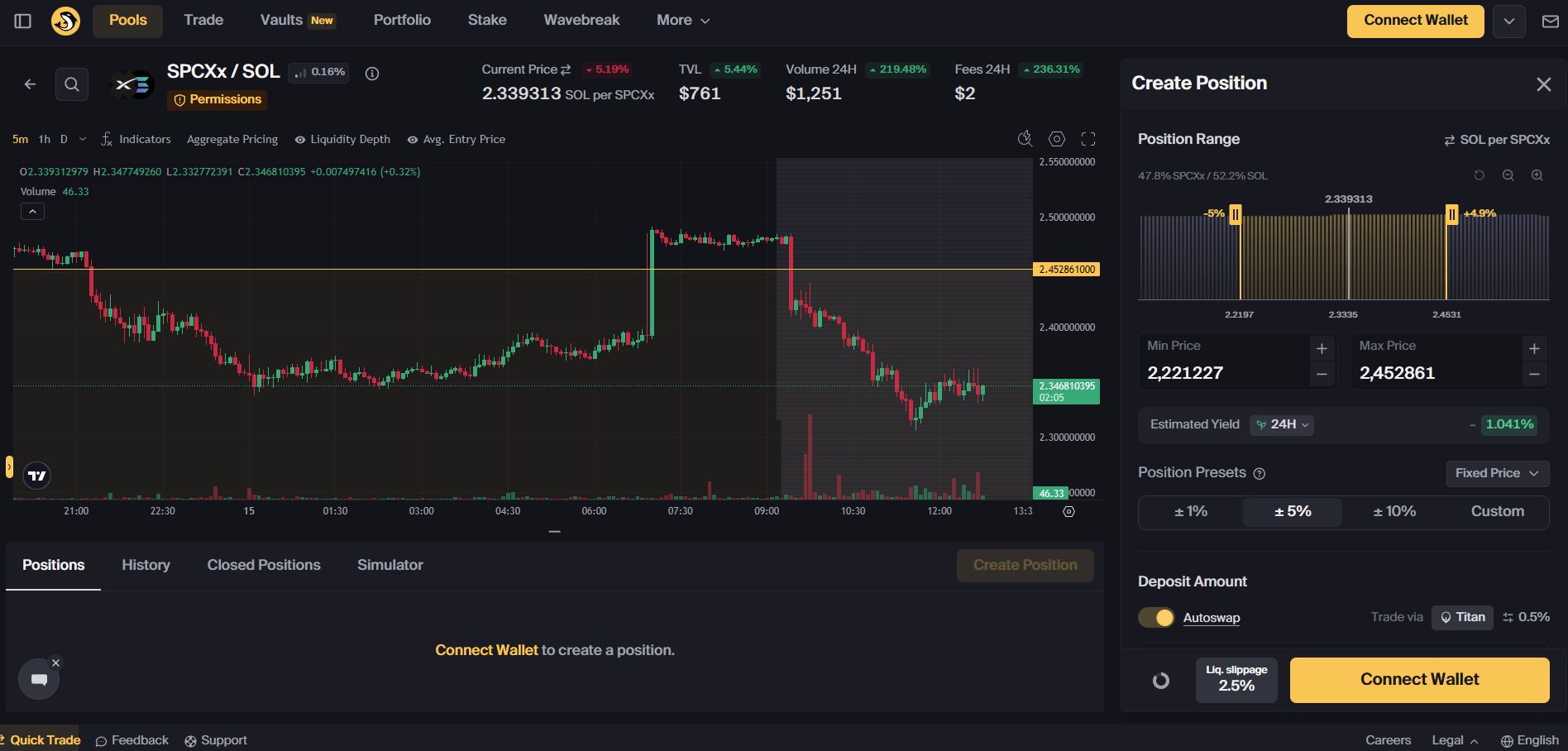Select the 1h chart interval

tap(45, 139)
